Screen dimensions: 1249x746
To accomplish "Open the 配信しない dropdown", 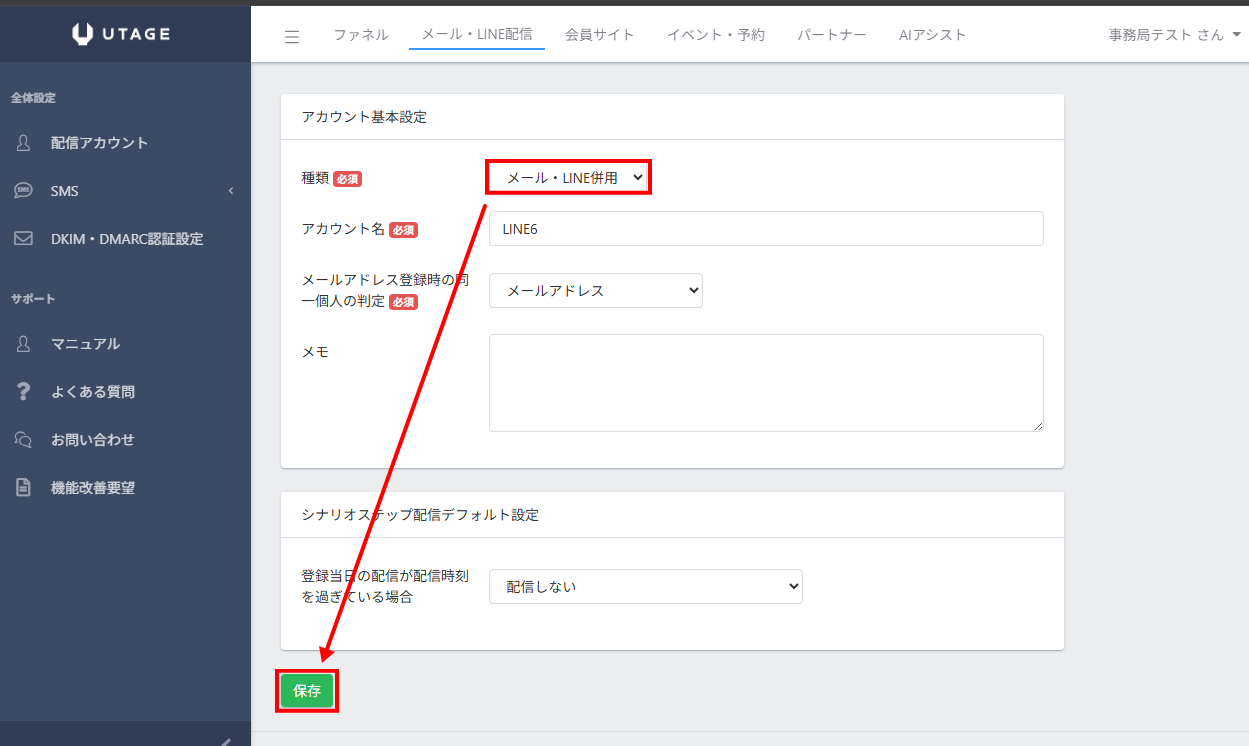I will 645,587.
